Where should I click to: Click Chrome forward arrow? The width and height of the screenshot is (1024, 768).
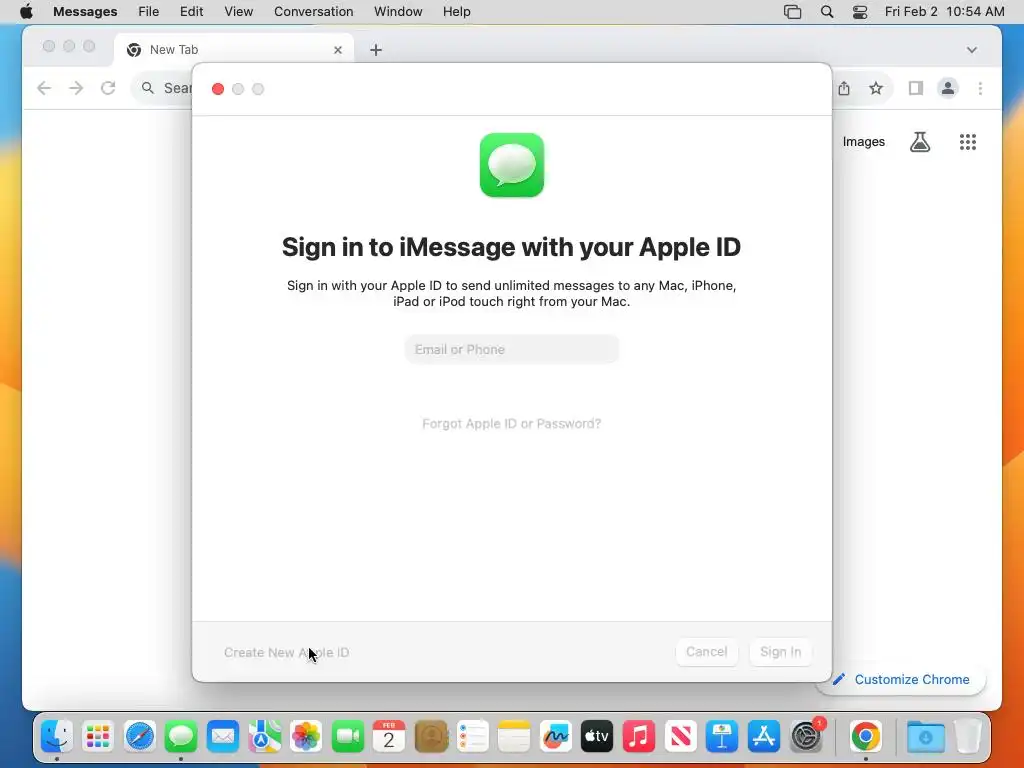tap(76, 88)
